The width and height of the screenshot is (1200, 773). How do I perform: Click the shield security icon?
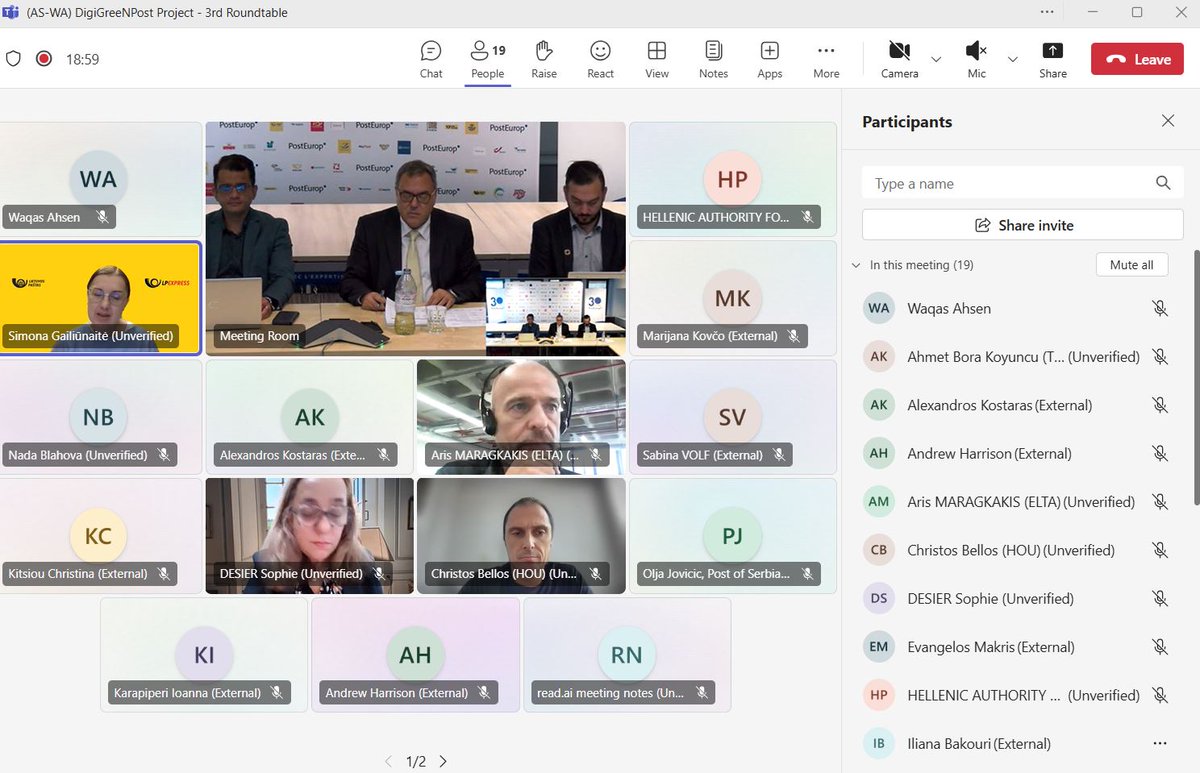(13, 59)
